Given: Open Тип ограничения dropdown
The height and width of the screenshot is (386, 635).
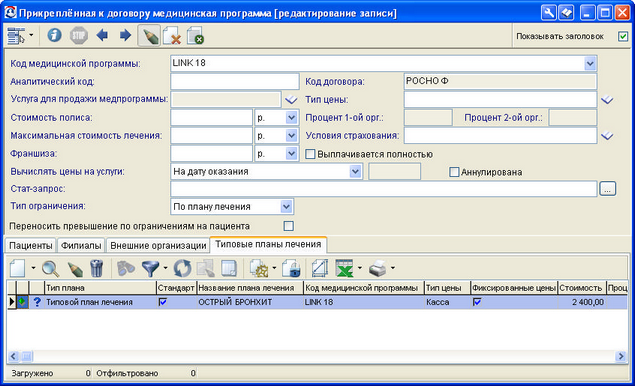Looking at the screenshot, I should pos(286,207).
